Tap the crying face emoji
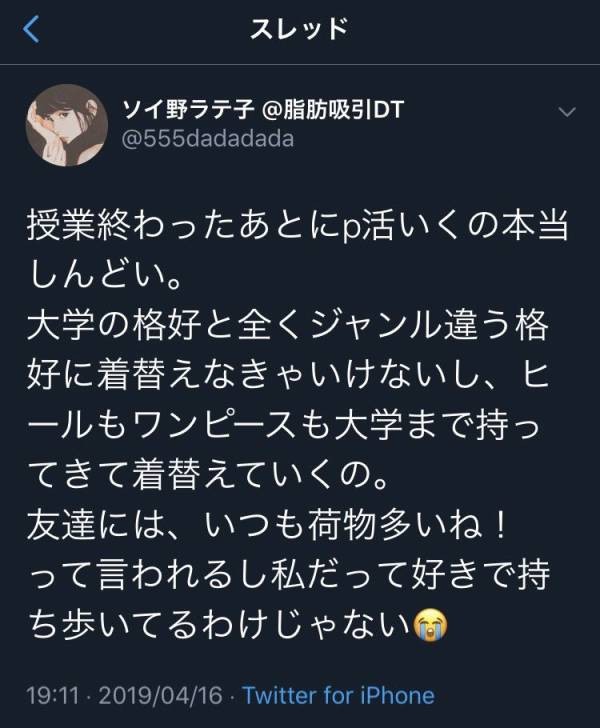The height and width of the screenshot is (728, 600). click(430, 625)
